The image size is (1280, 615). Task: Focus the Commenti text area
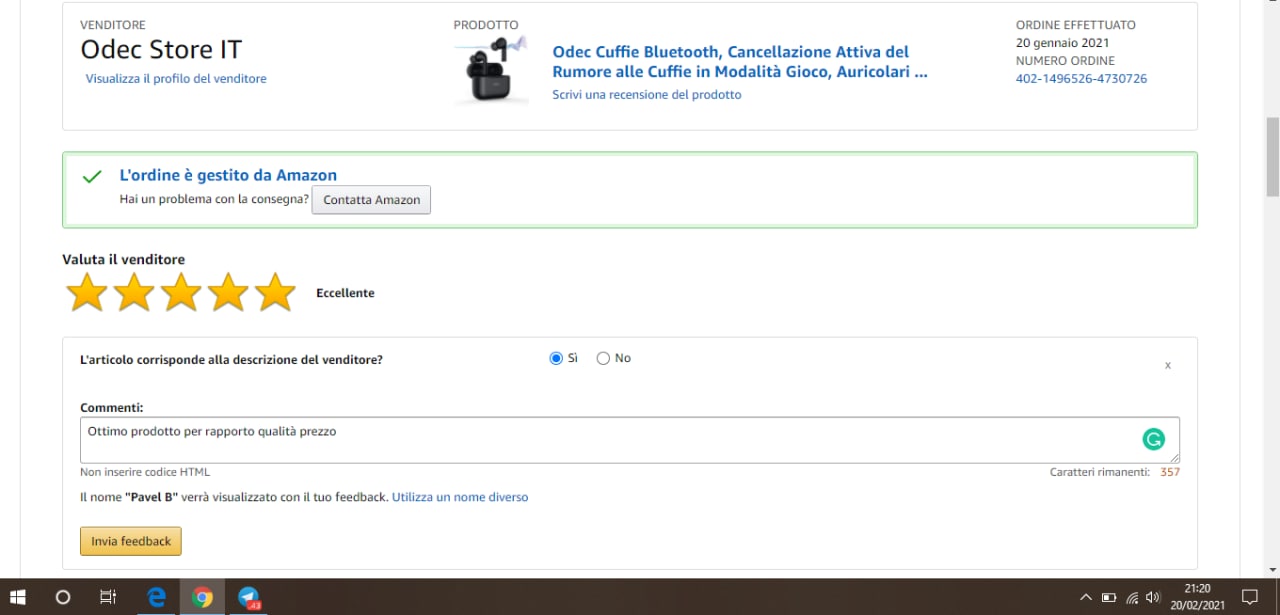pos(630,440)
